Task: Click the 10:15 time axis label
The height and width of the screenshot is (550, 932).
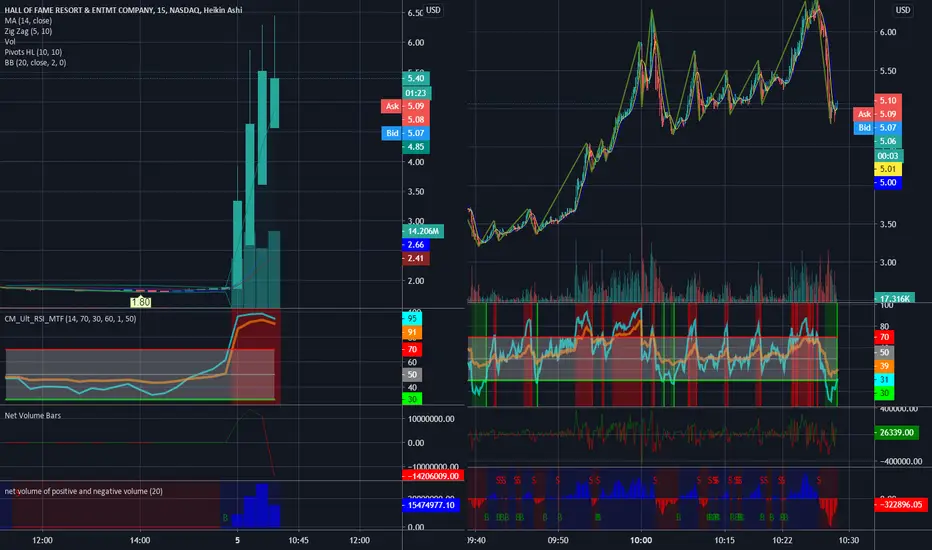Action: pos(724,540)
